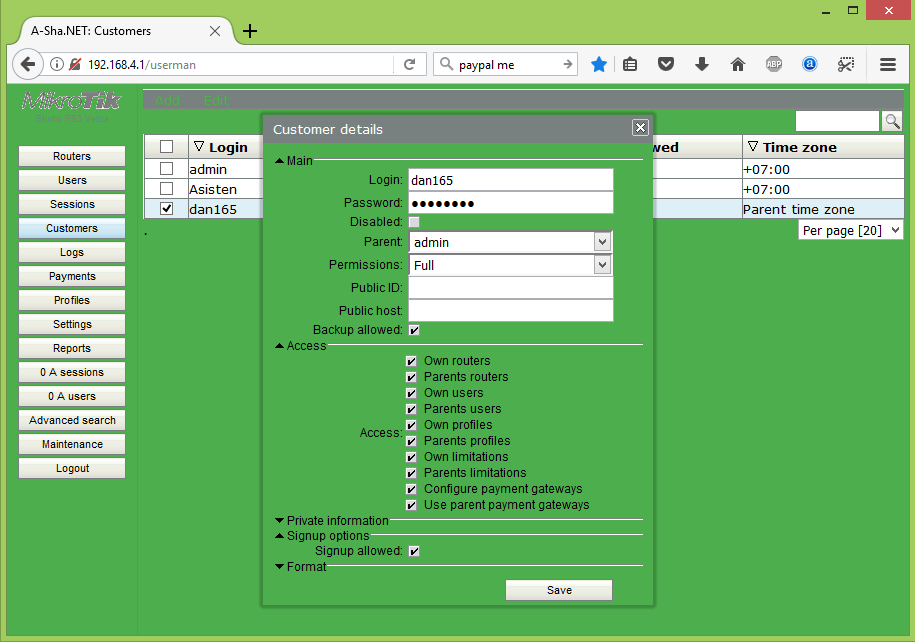Select the admin row checkbox
This screenshot has width=915, height=642.
166,169
